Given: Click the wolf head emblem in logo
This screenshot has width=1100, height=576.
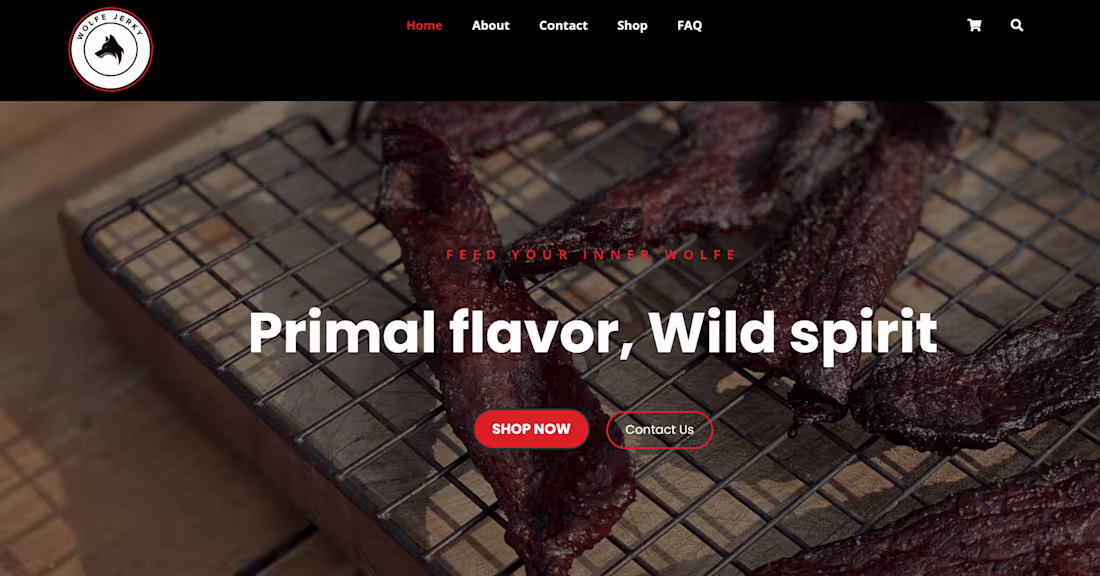Looking at the screenshot, I should pos(111,51).
